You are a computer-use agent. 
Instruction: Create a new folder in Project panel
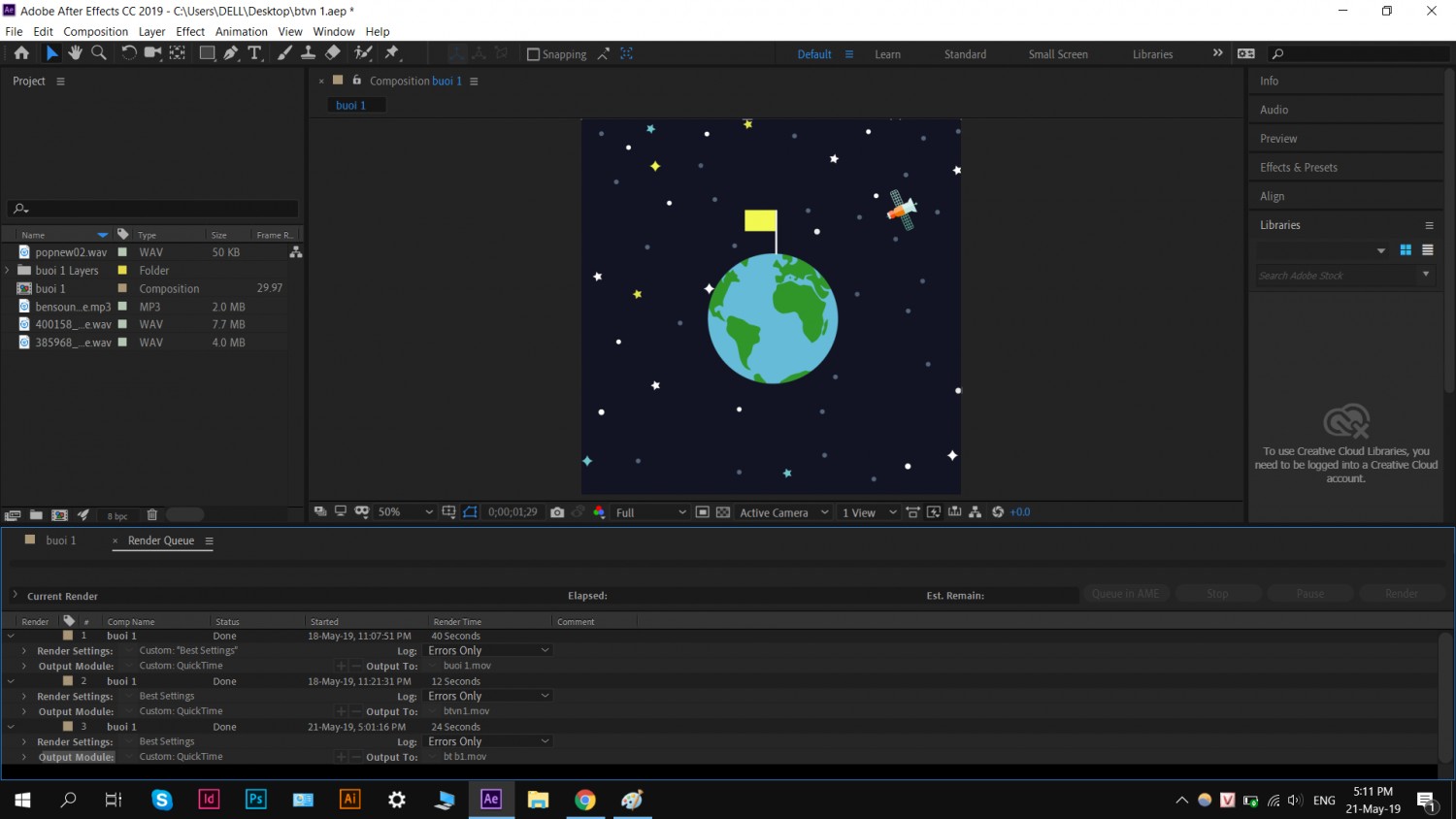36,515
